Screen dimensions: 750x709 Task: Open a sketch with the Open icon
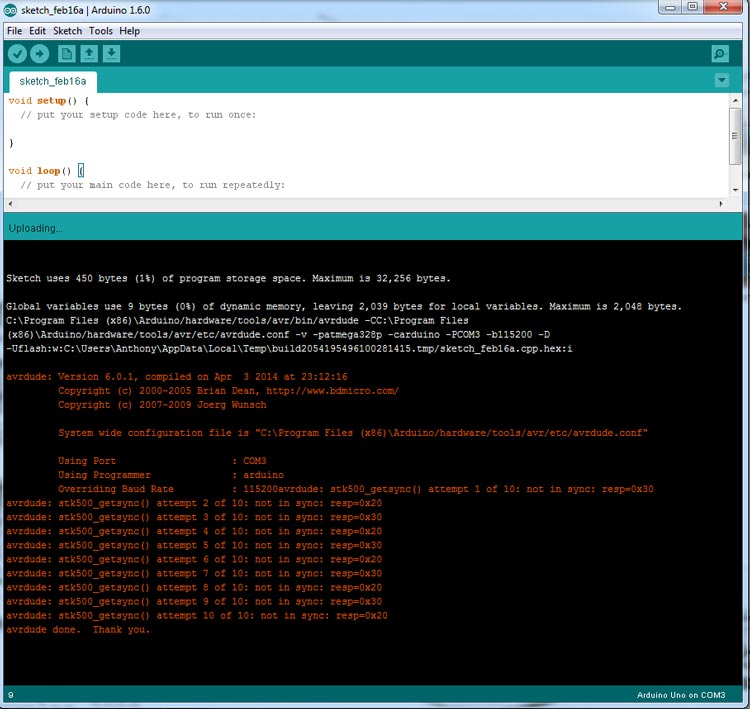(89, 54)
